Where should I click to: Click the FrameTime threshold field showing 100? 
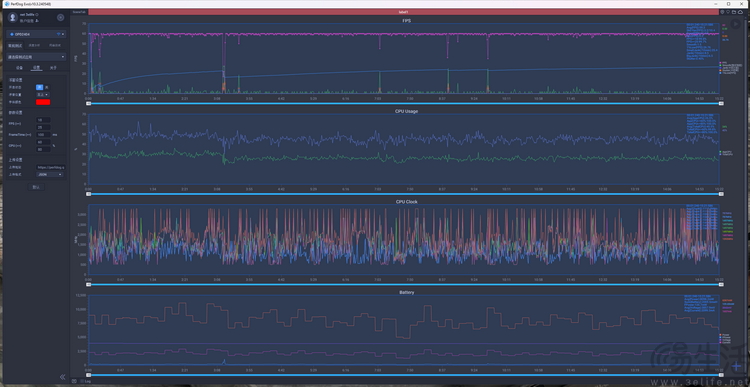click(44, 135)
